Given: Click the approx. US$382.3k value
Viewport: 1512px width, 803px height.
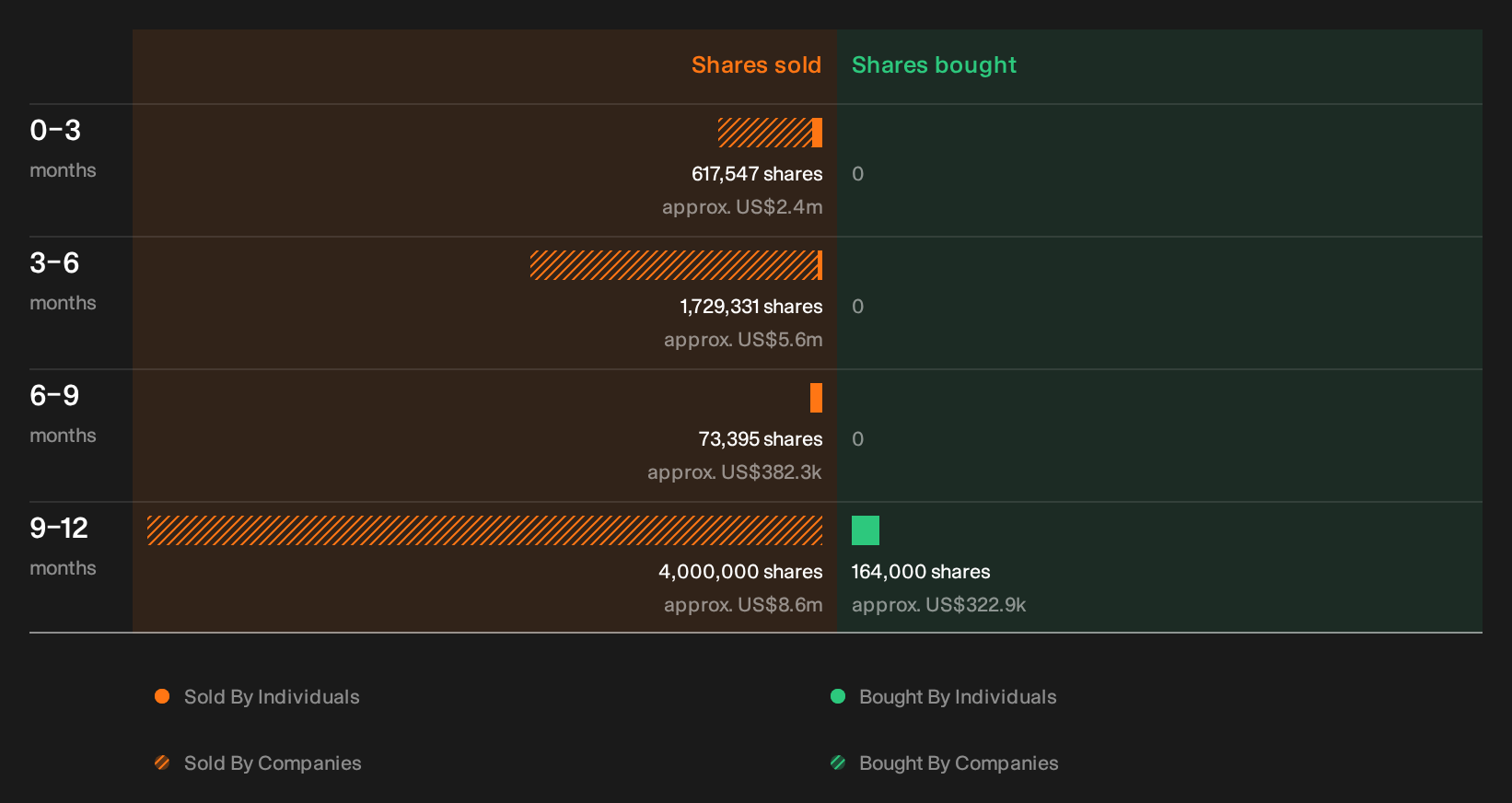Looking at the screenshot, I should click(x=735, y=472).
